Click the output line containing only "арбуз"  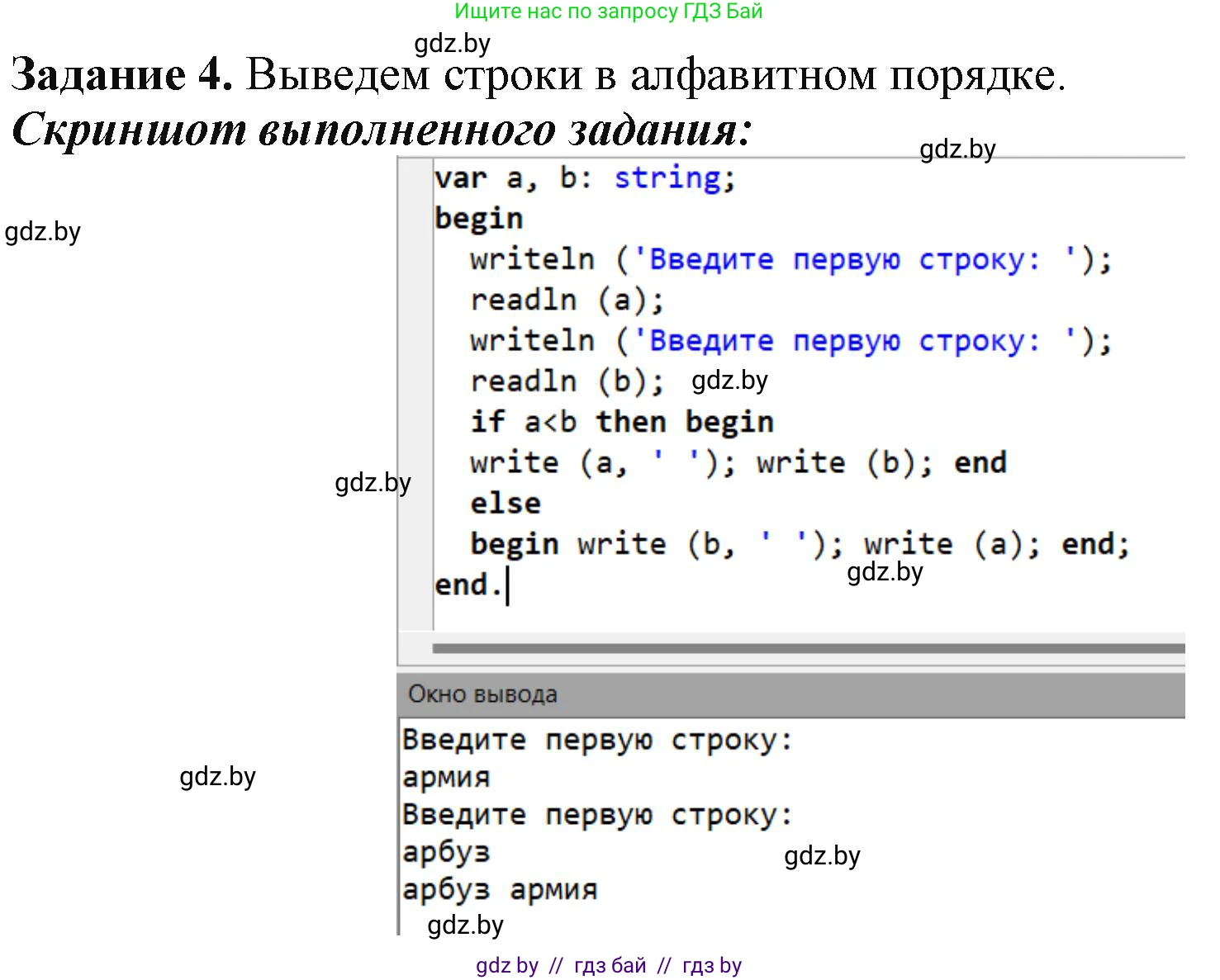click(446, 852)
